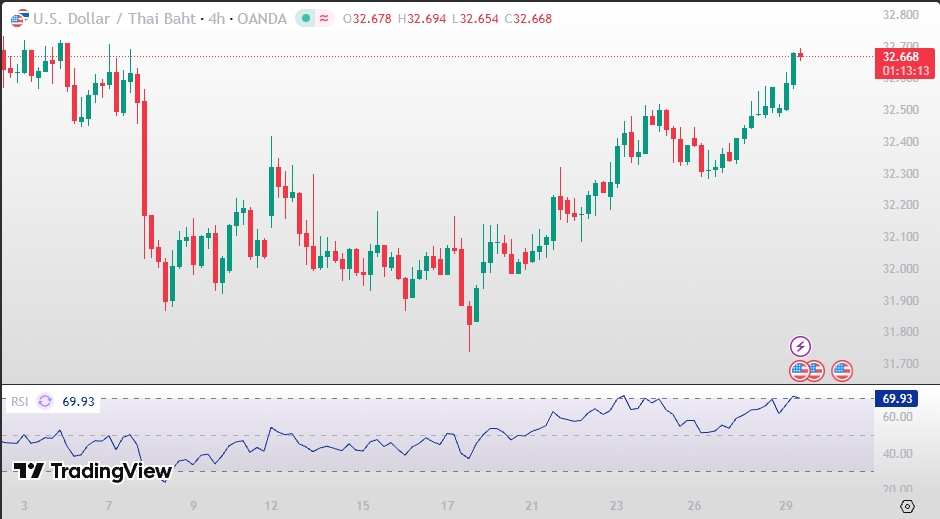The width and height of the screenshot is (940, 519).
Task: Click date 21 on the time axis
Action: 532,505
